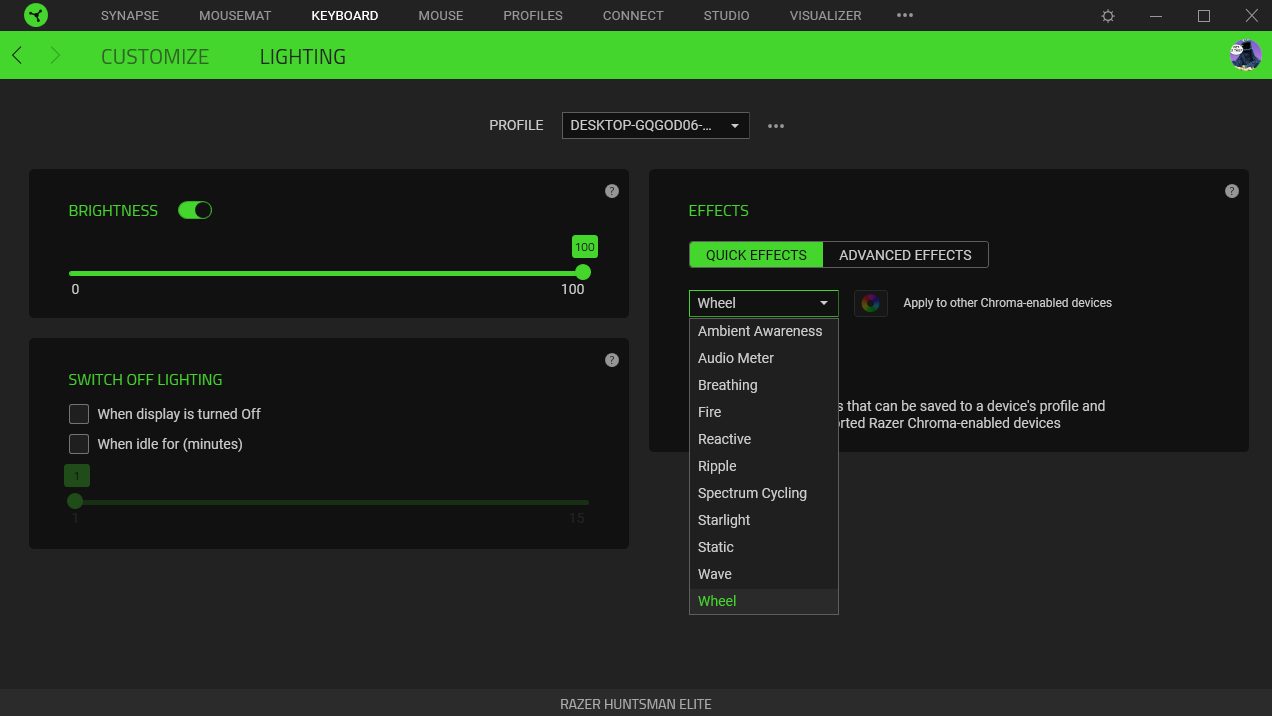
Task: Open the Profile dropdown
Action: pos(655,126)
